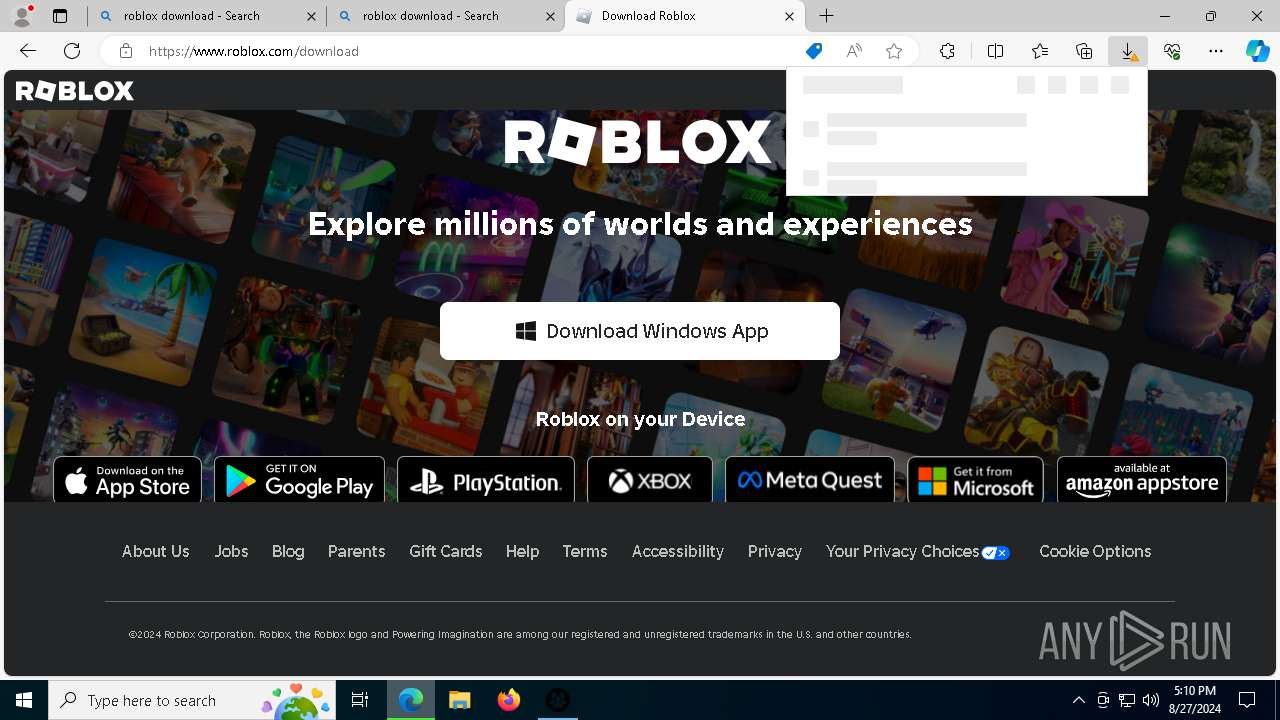Screen dimensions: 1280x720
Task: Open the Meta Quest badge
Action: click(x=810, y=480)
